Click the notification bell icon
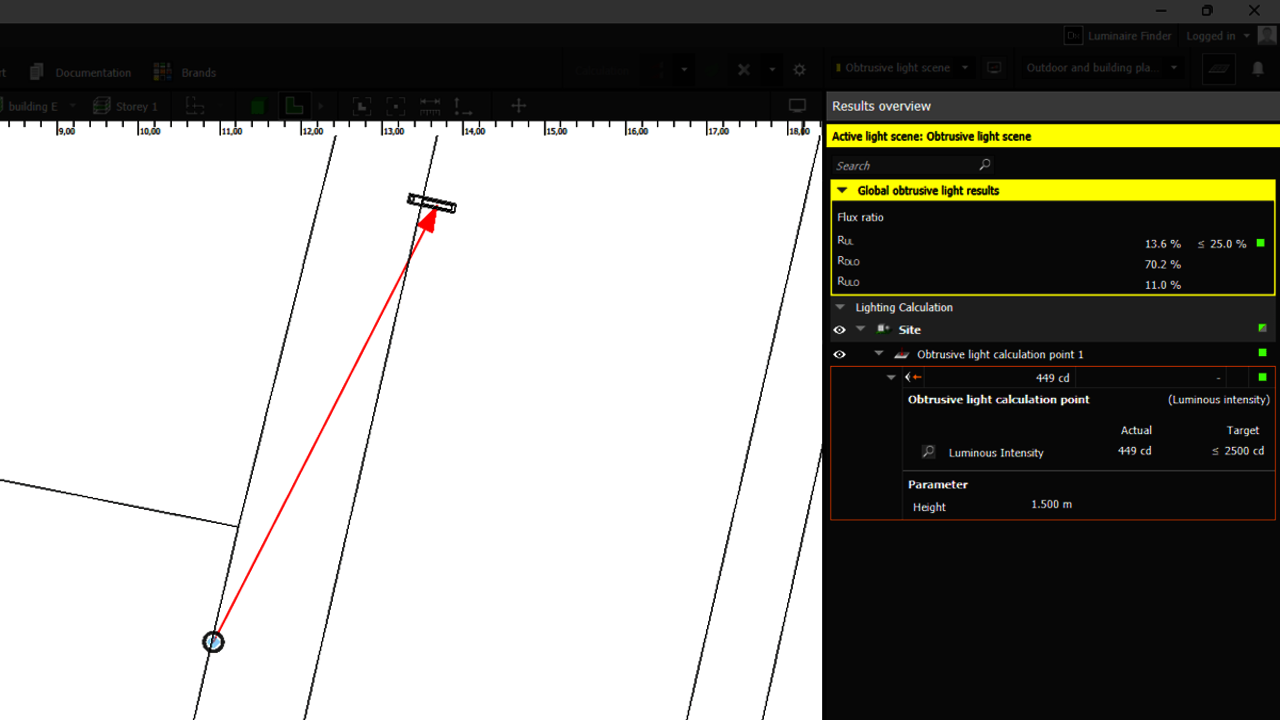Screen dimensions: 1280x720 [x=1258, y=68]
